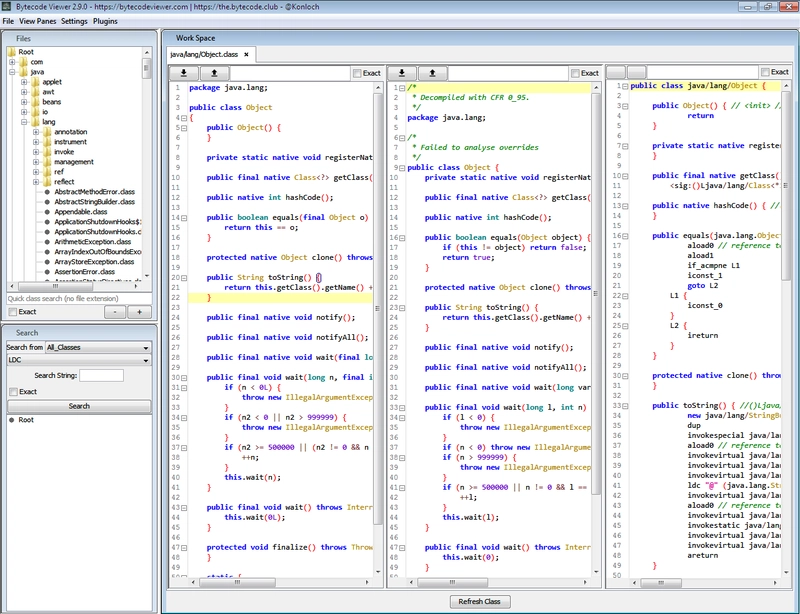Open AbstractMethodError.class file
This screenshot has height=614, width=800.
pos(94,192)
